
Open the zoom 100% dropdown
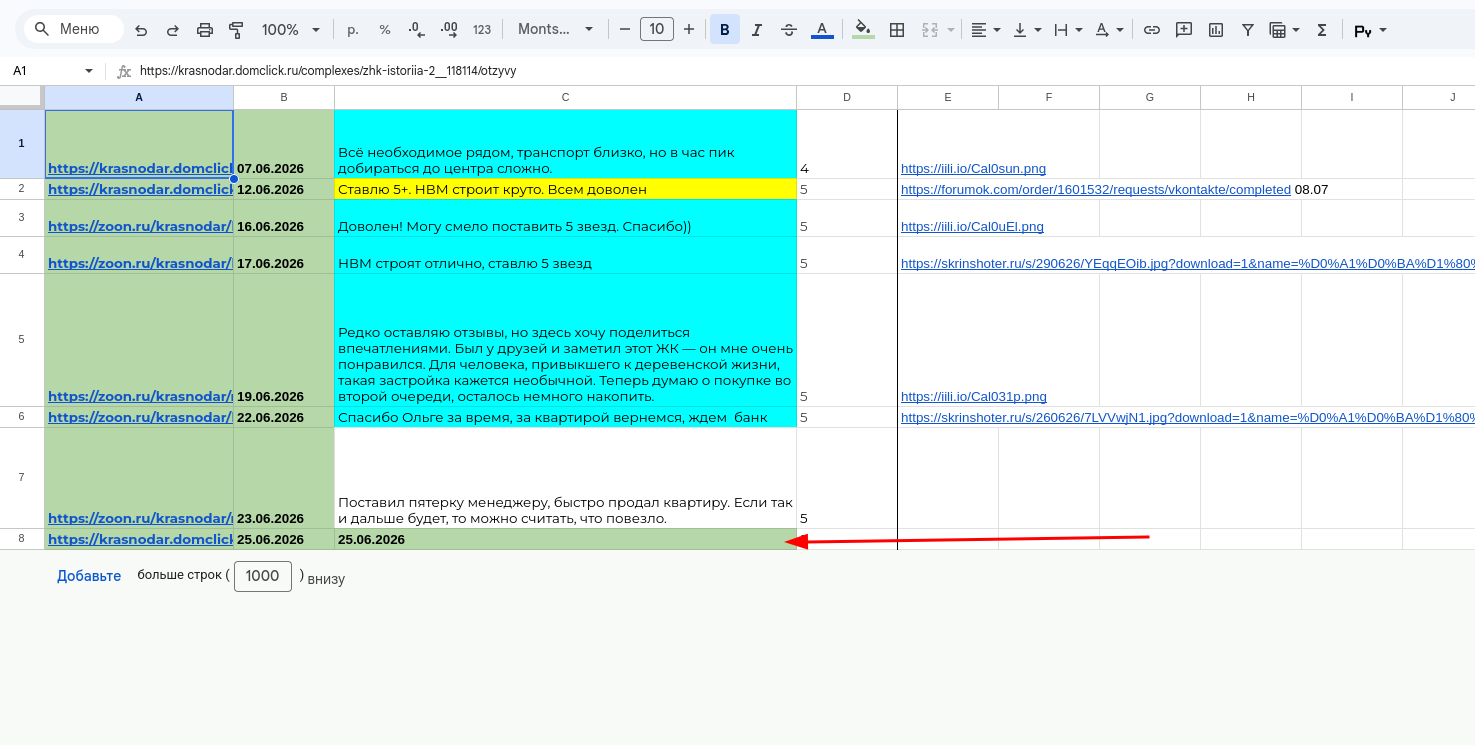click(291, 30)
